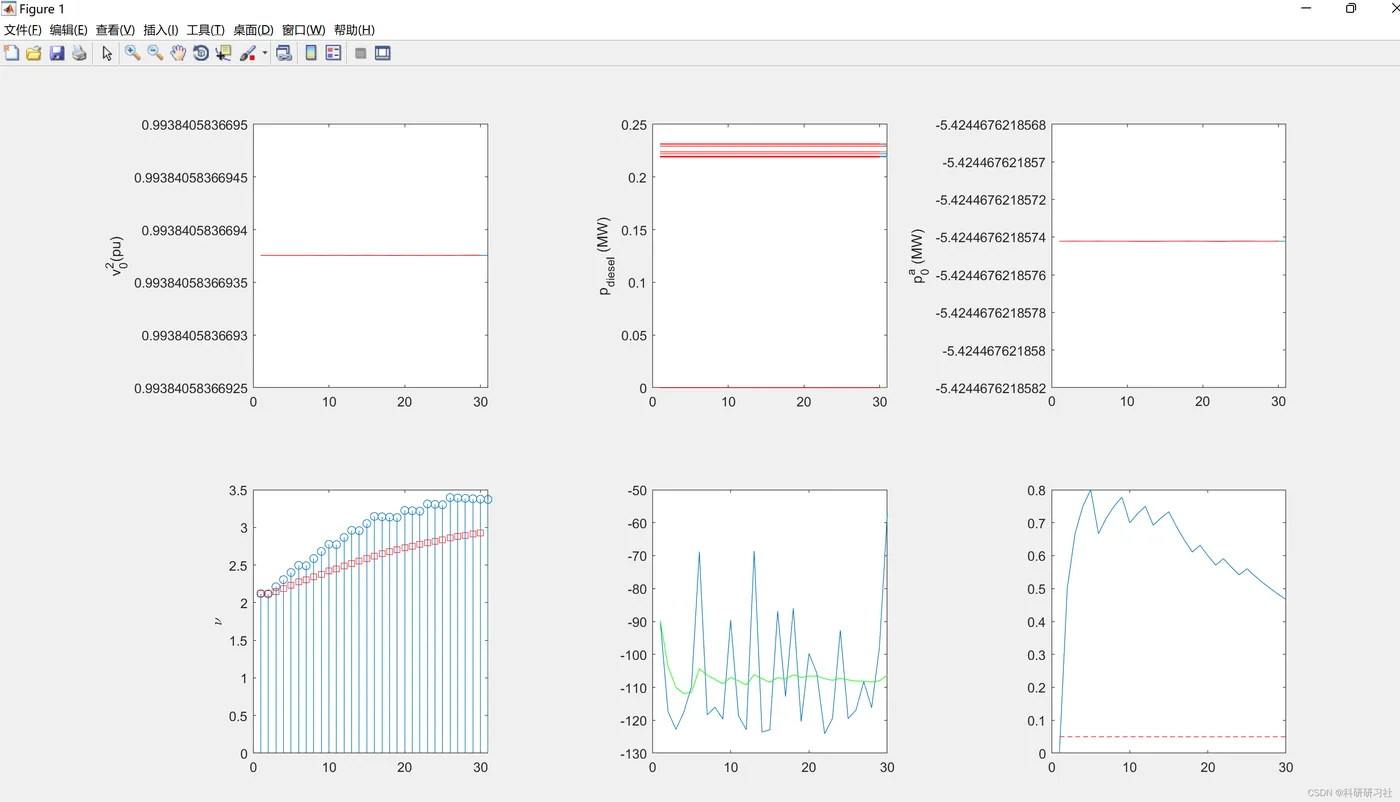This screenshot has width=1400, height=802.
Task: Open the 桌面(D) menu
Action: pos(253,30)
